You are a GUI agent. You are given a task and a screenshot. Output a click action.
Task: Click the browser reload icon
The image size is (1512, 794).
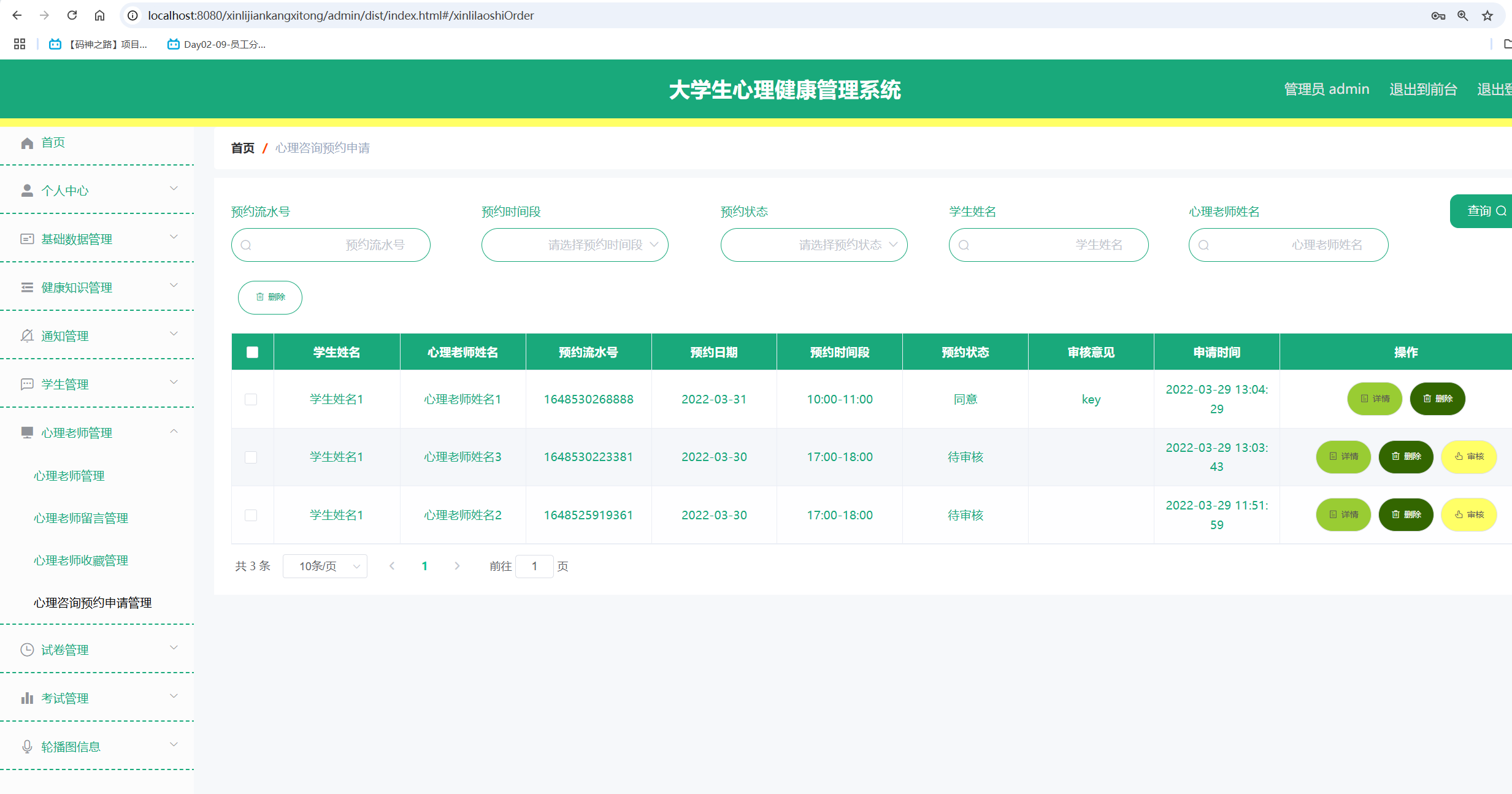(x=72, y=15)
